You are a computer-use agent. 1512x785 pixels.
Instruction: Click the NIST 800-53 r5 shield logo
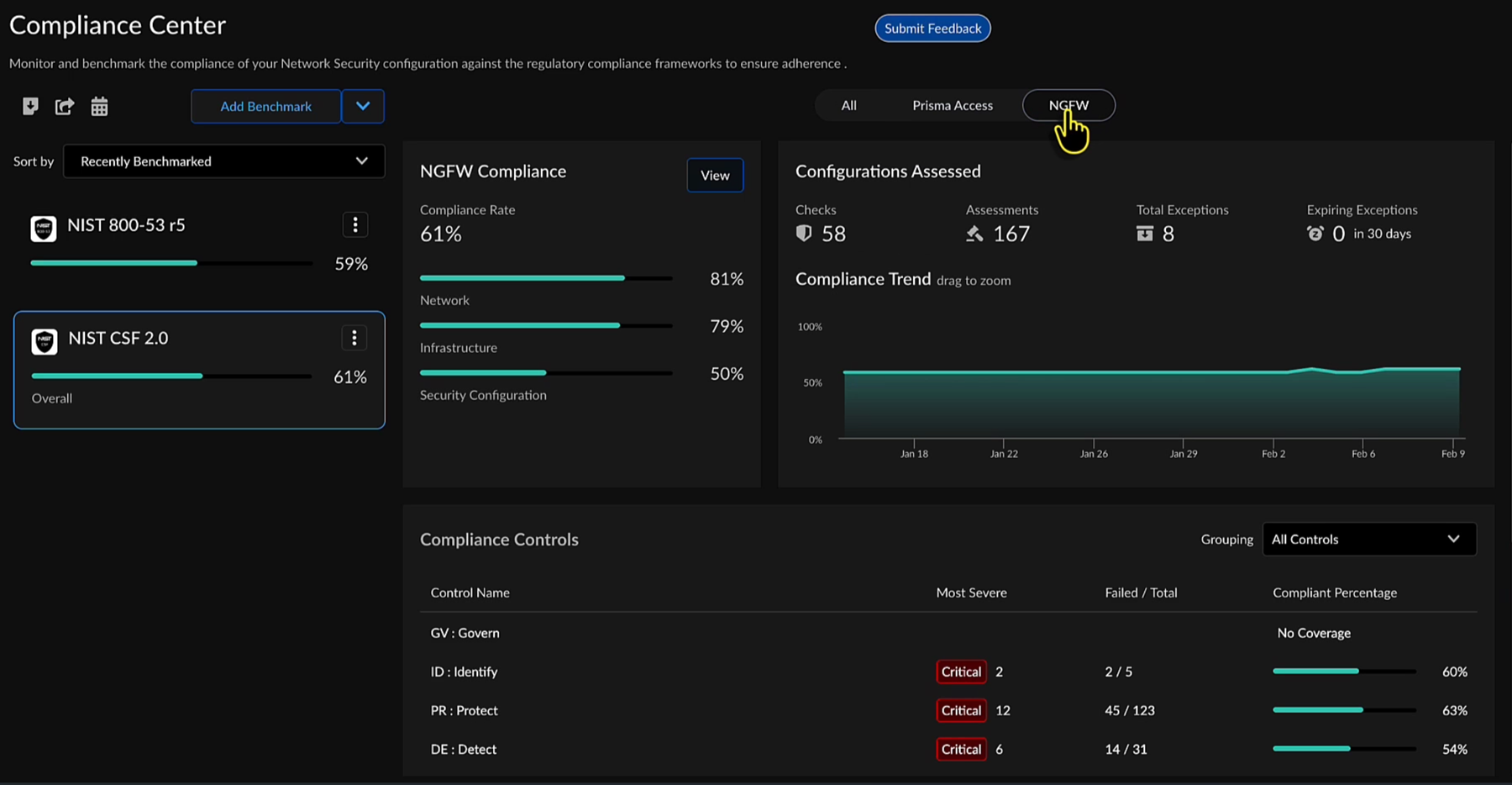44,228
